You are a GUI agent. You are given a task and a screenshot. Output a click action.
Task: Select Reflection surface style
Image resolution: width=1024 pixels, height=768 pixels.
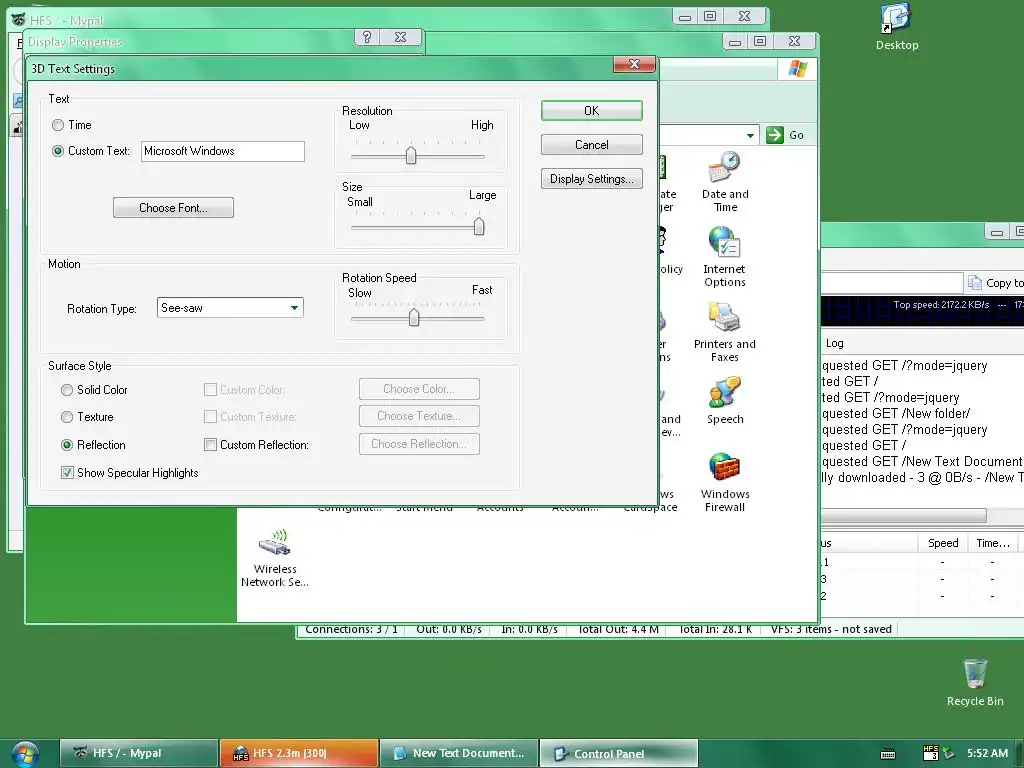pyautogui.click(x=67, y=445)
